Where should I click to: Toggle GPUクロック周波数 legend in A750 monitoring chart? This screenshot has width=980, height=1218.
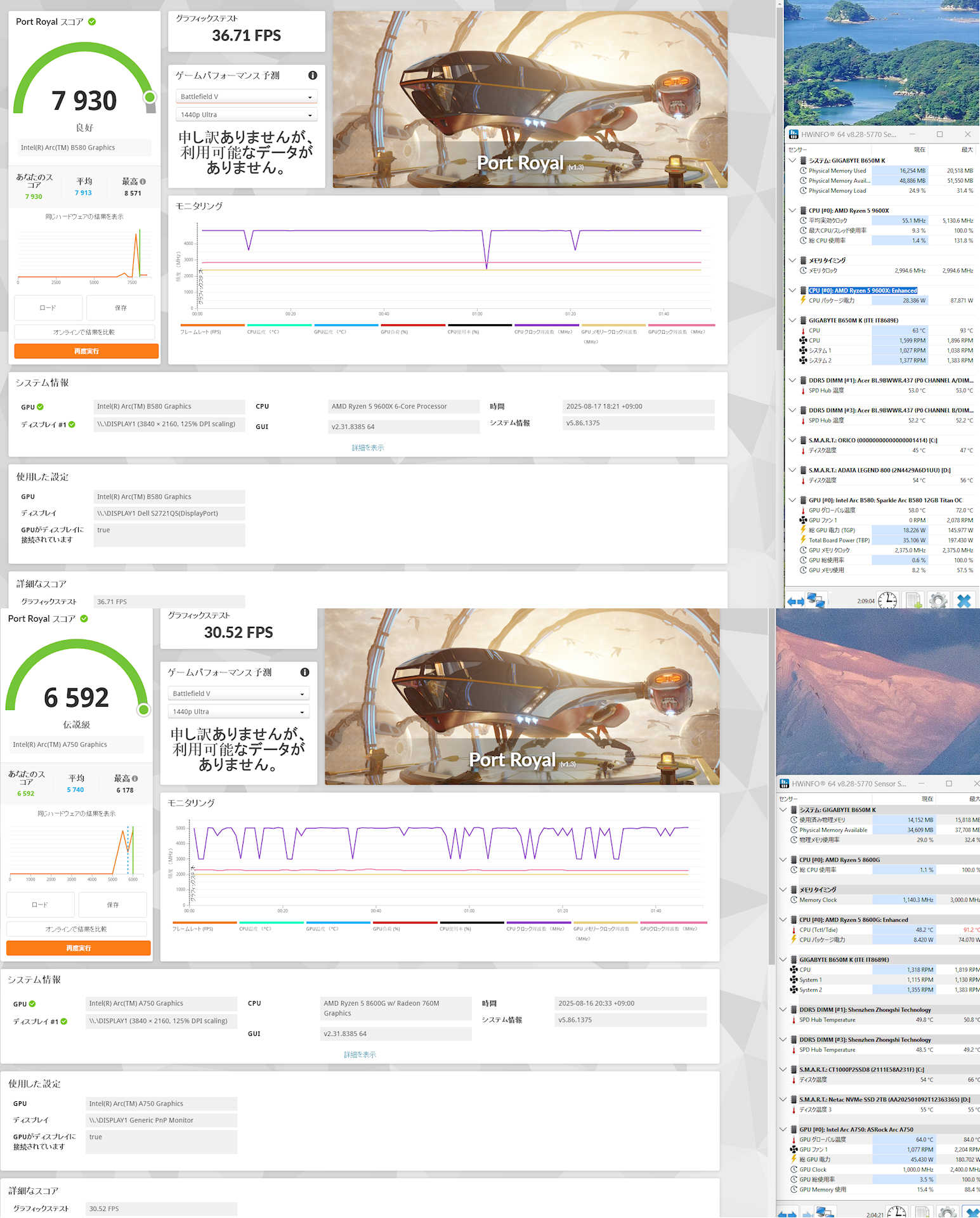tap(674, 926)
